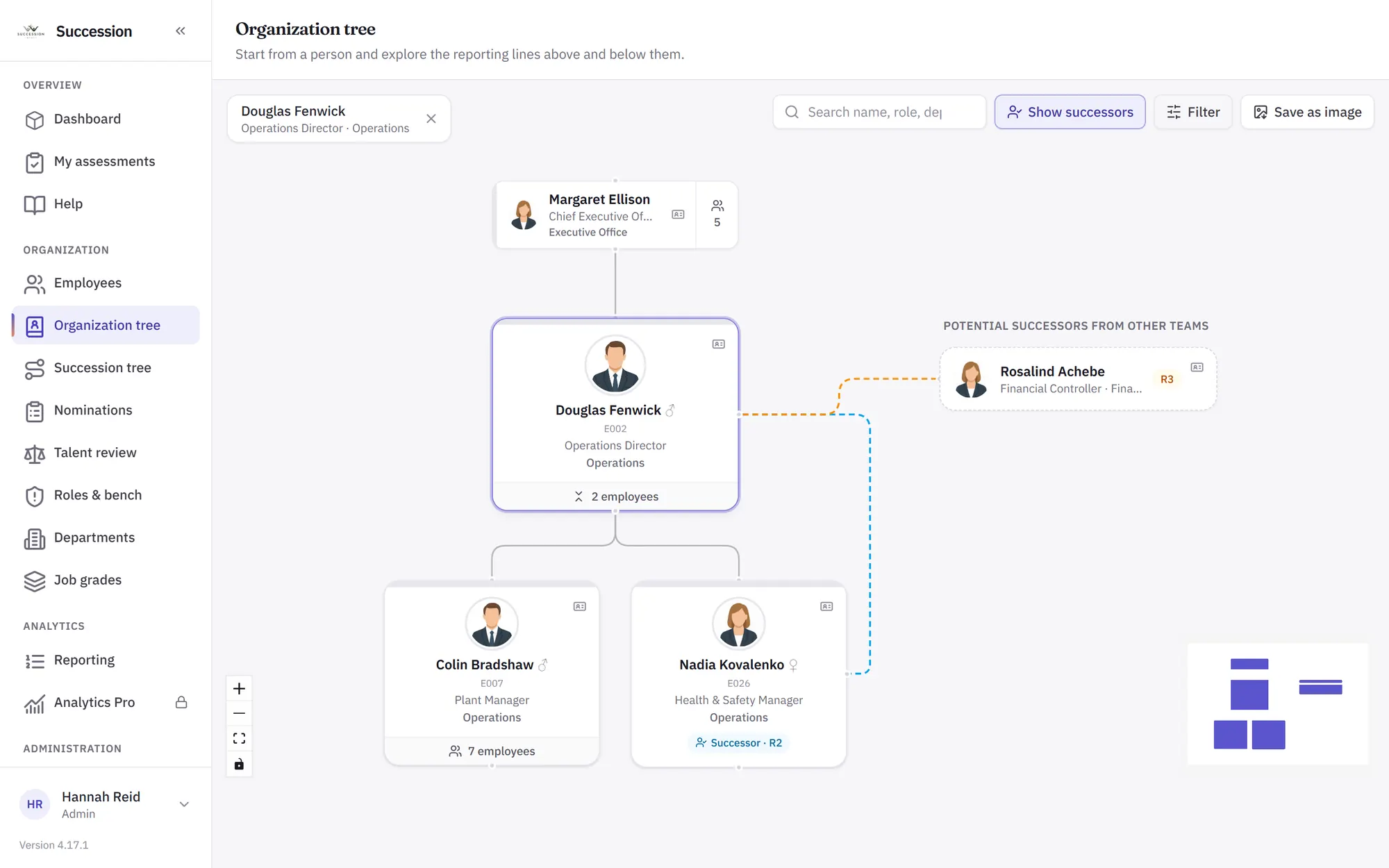Click Nadia Kovalenko's Successor · R2 badge
The width and height of the screenshot is (1389, 868).
pos(739,743)
